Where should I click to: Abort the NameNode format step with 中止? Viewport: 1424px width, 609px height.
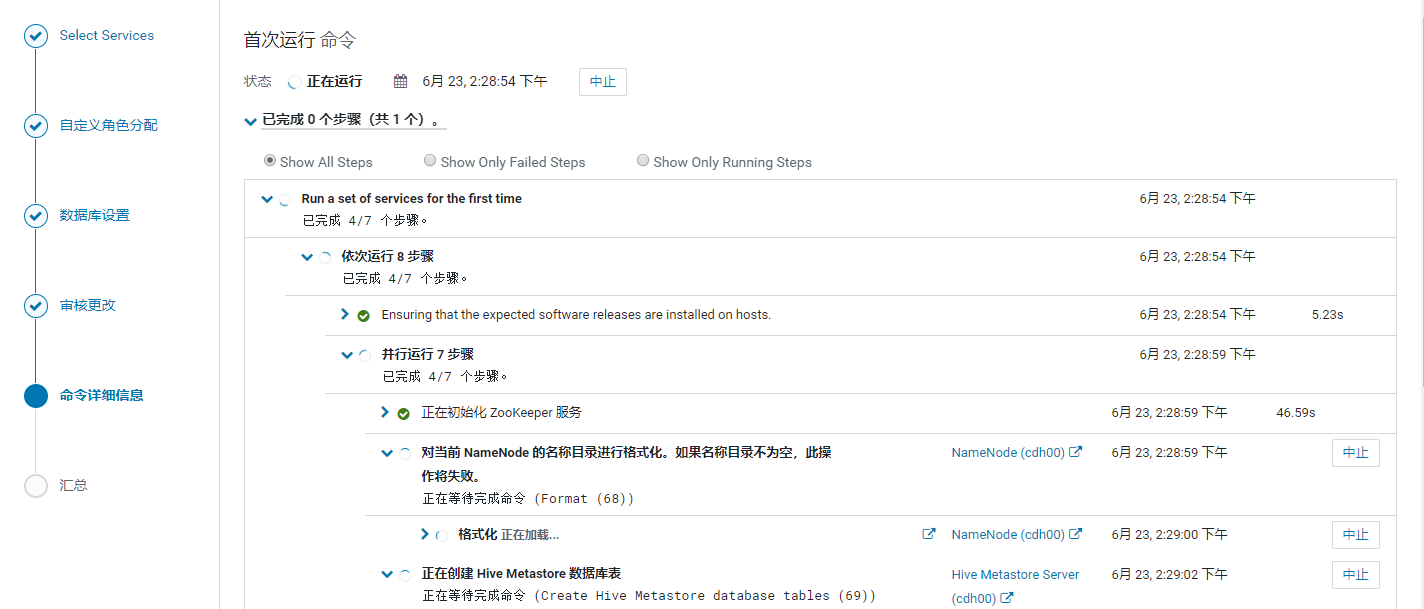[1356, 453]
